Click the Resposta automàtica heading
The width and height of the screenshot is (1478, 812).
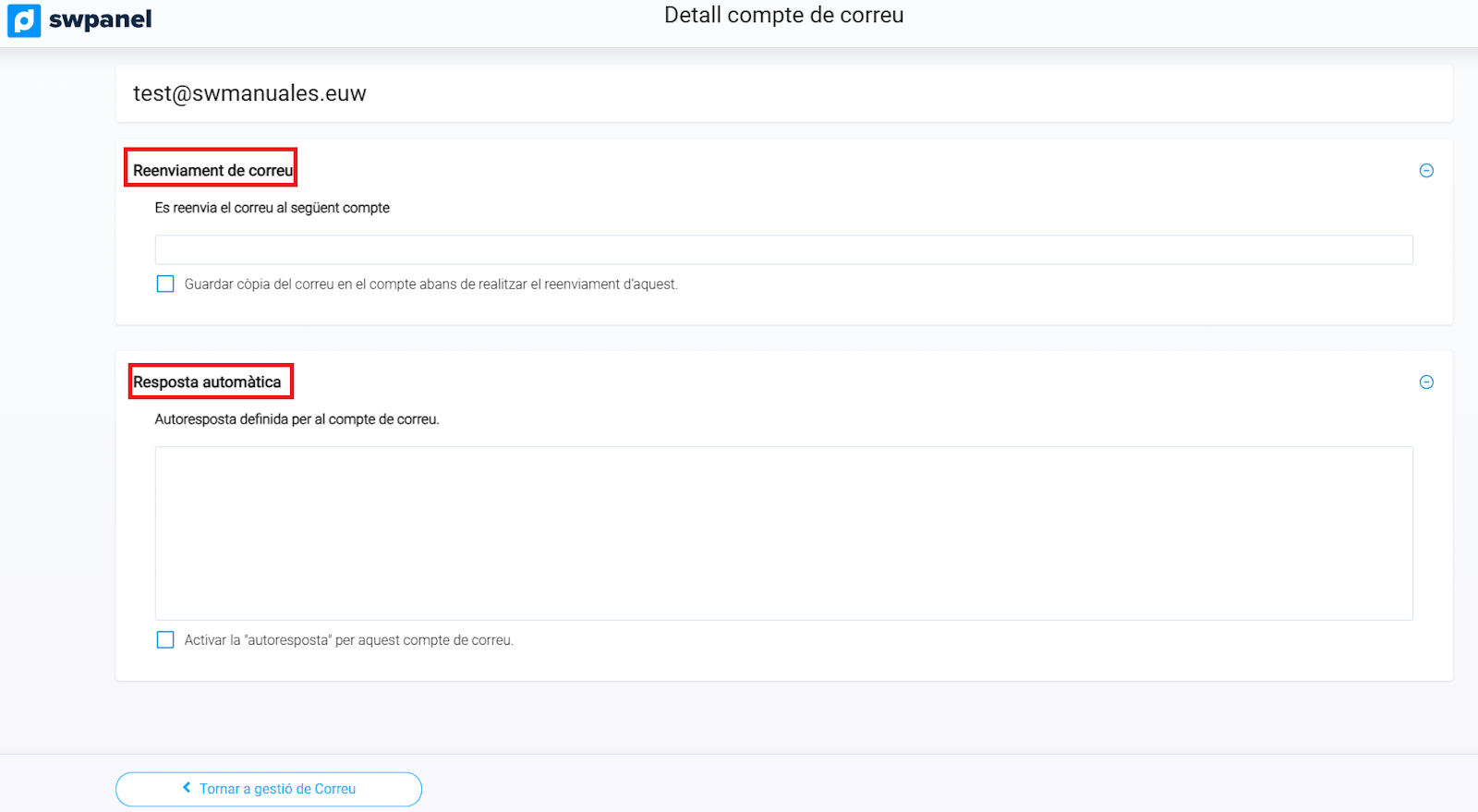[x=207, y=382]
